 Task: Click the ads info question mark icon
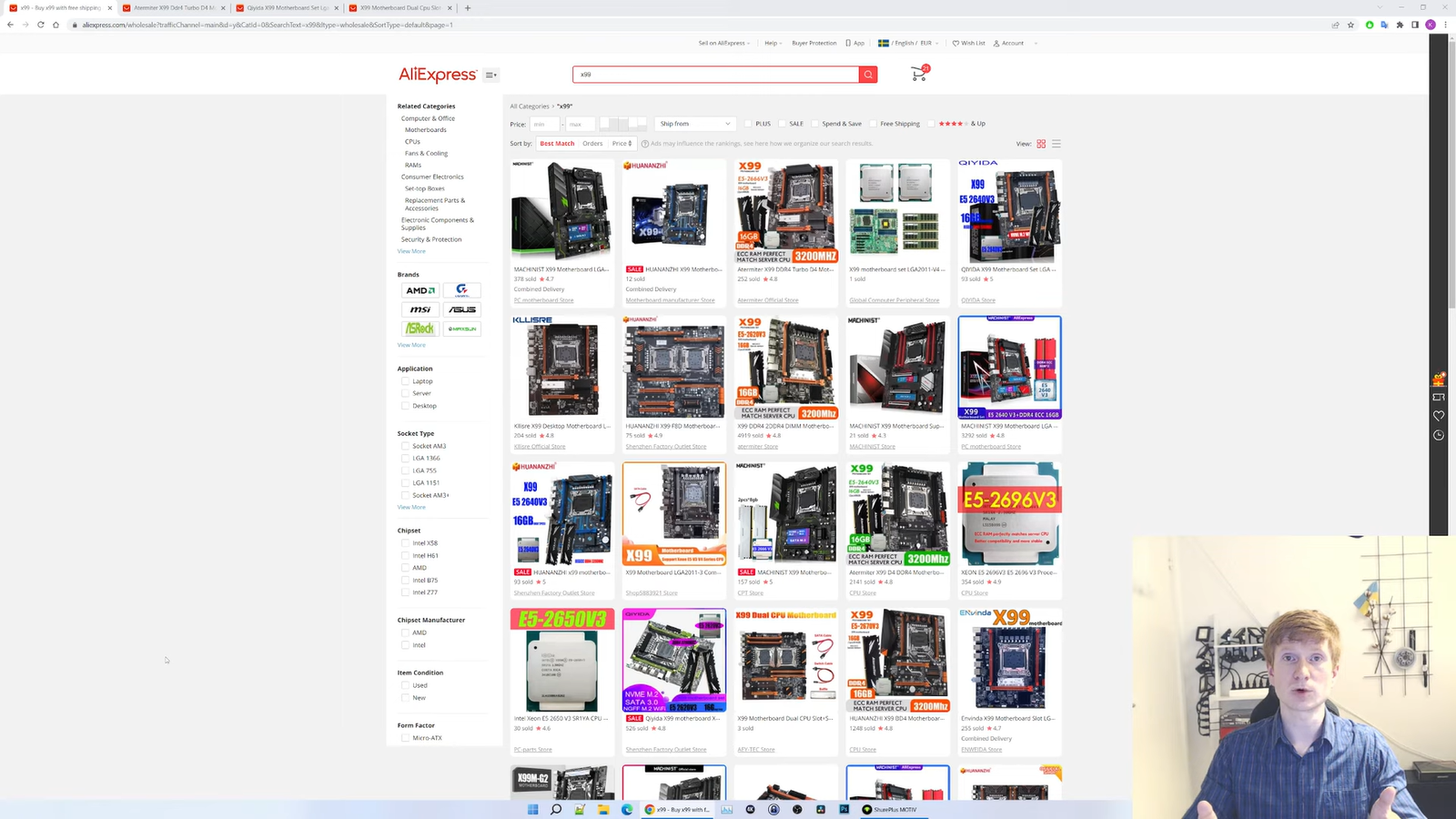(x=645, y=144)
